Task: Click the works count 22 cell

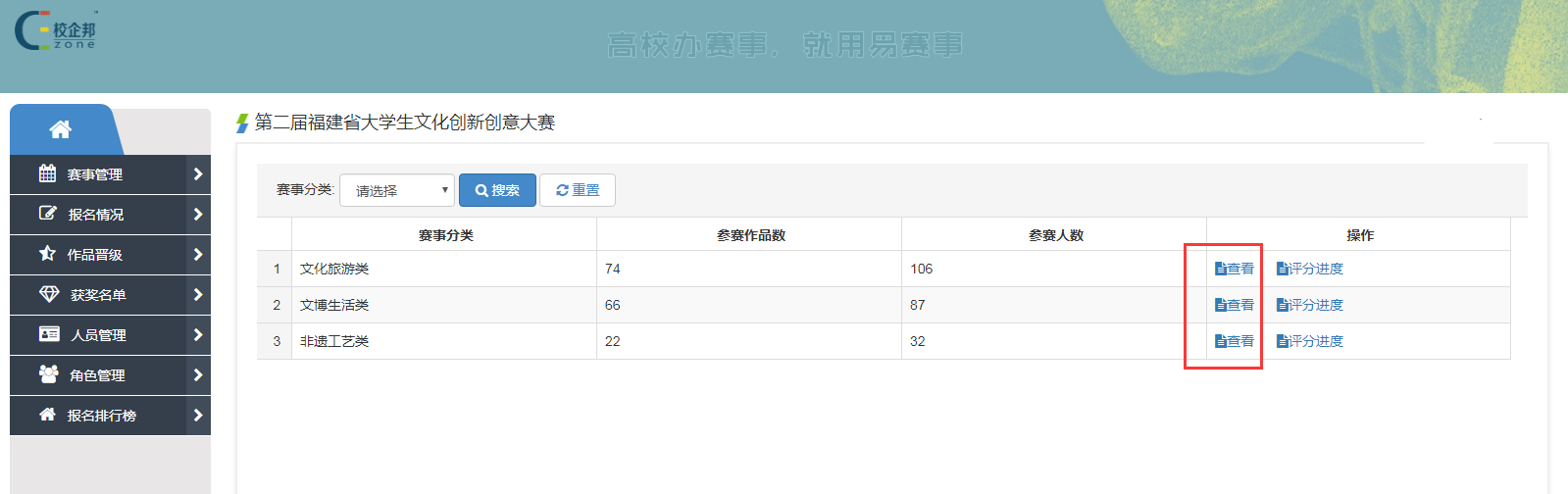Action: (x=749, y=341)
